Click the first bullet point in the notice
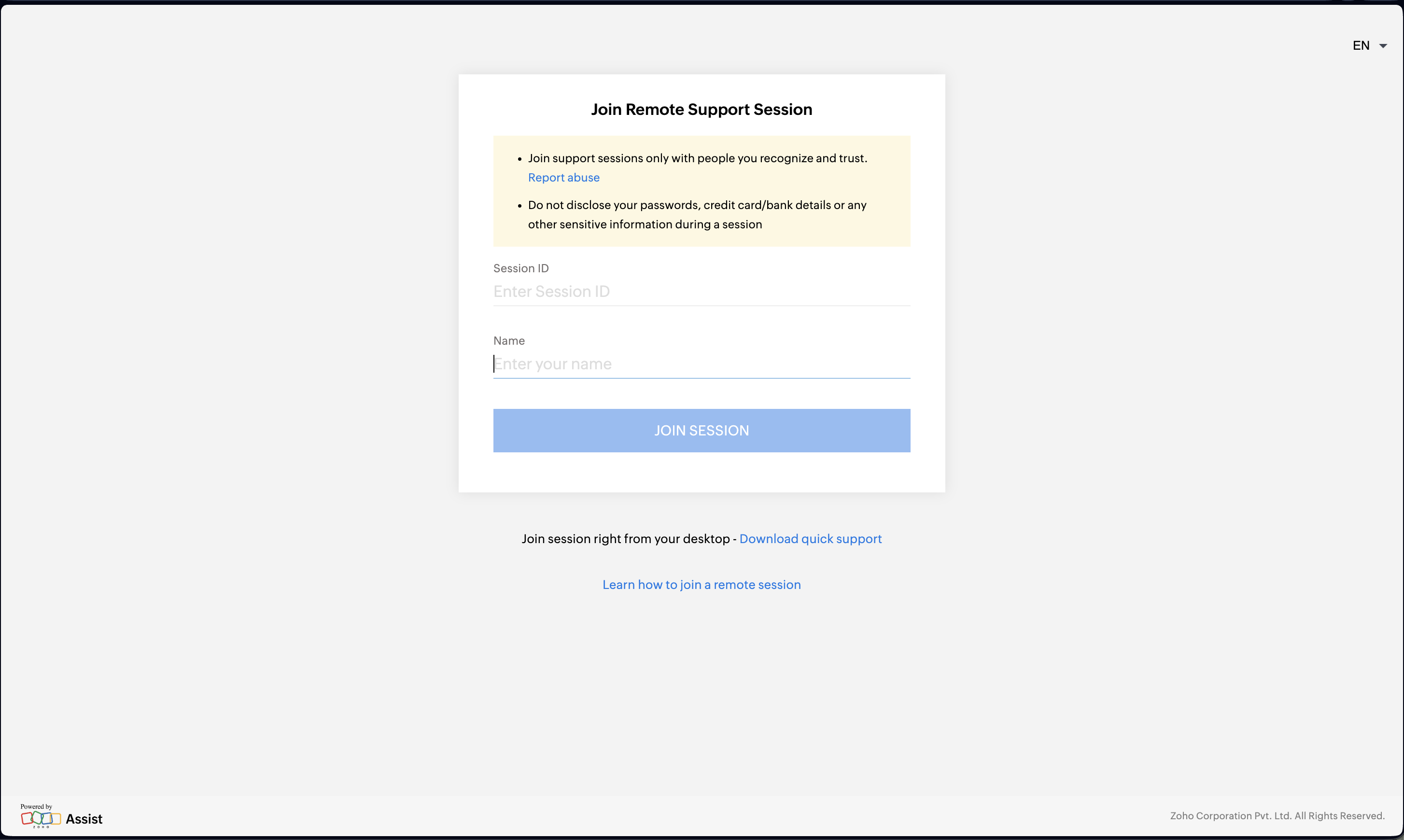Viewport: 1404px width, 840px height. click(519, 159)
